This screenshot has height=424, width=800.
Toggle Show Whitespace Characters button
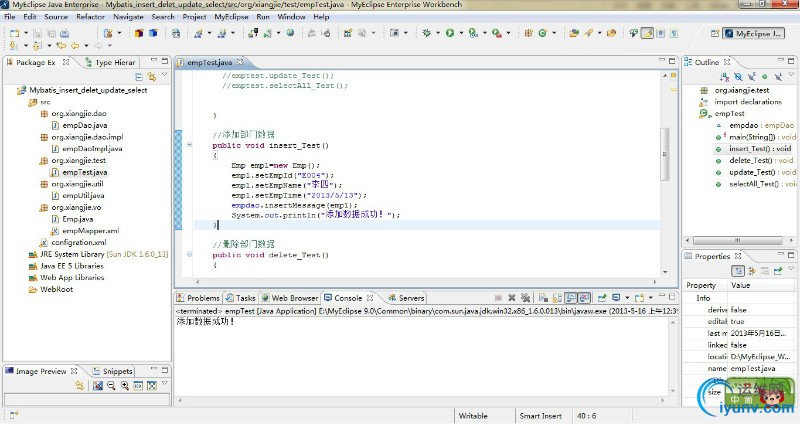(674, 33)
